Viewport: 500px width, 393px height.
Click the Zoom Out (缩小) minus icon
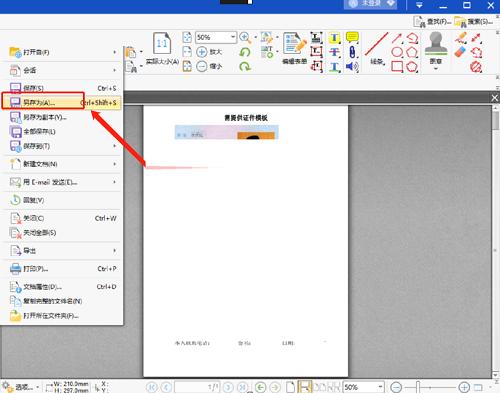[x=202, y=66]
